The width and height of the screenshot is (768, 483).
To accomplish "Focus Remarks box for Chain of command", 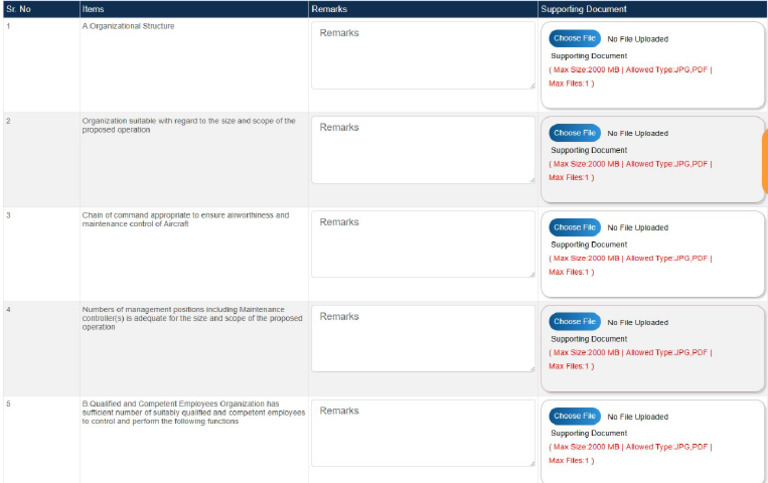I will [x=423, y=244].
